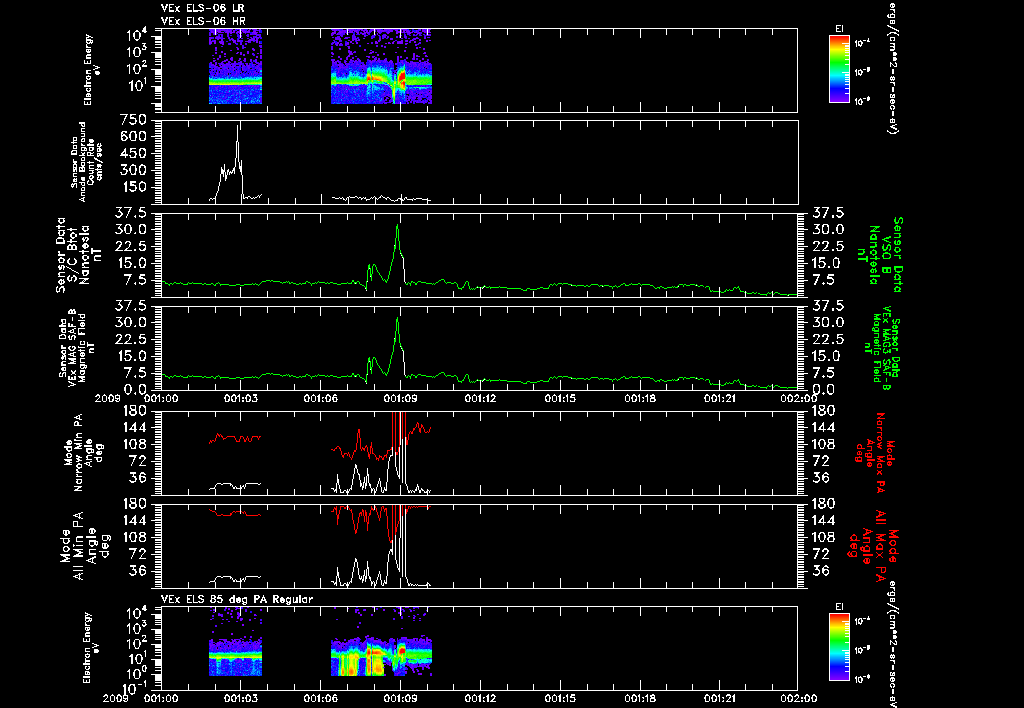Click the 750 tick label on count-rate axis
This screenshot has height=708, width=1024.
133,120
